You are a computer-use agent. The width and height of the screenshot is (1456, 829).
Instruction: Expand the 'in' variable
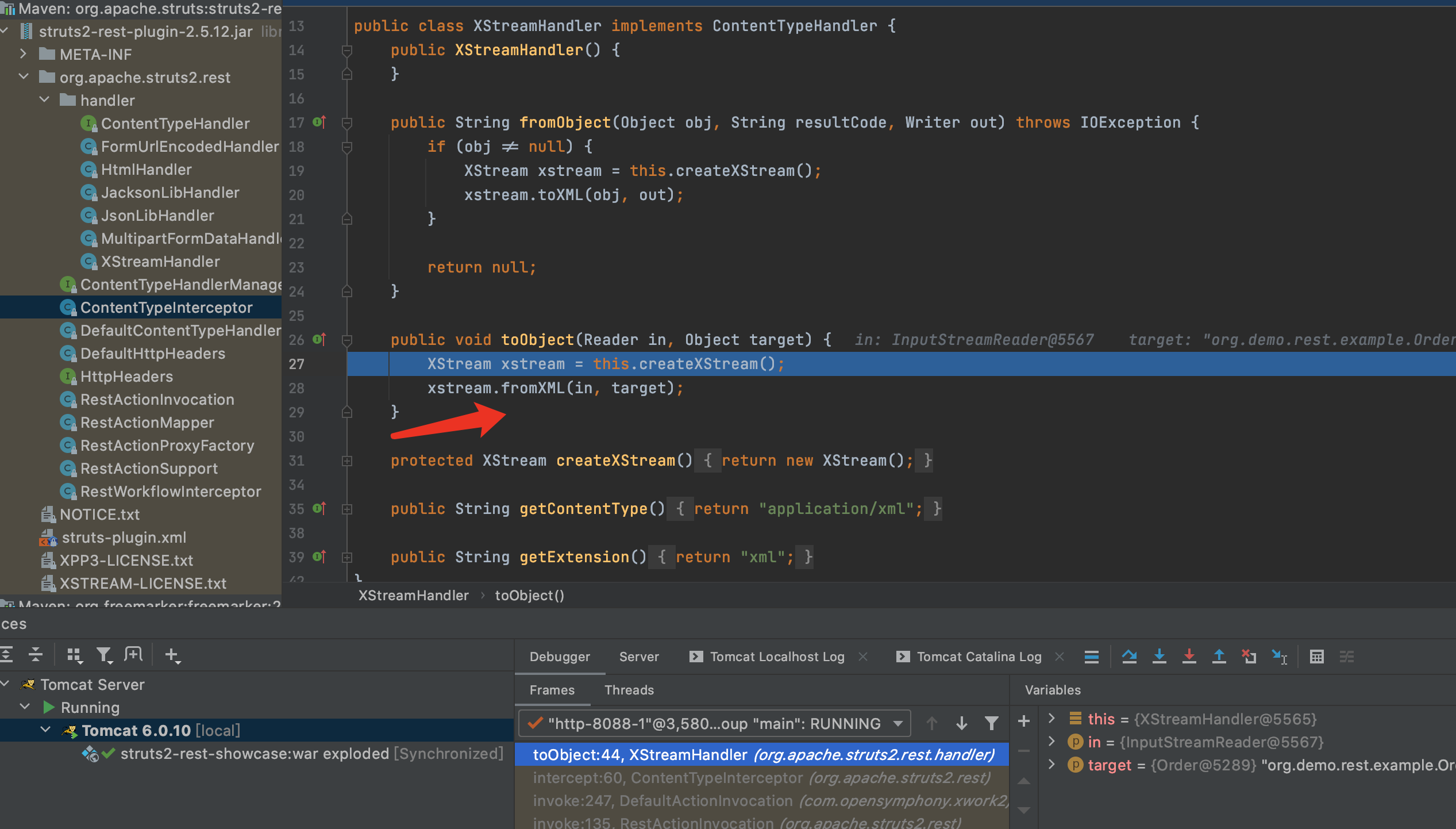pos(1051,742)
